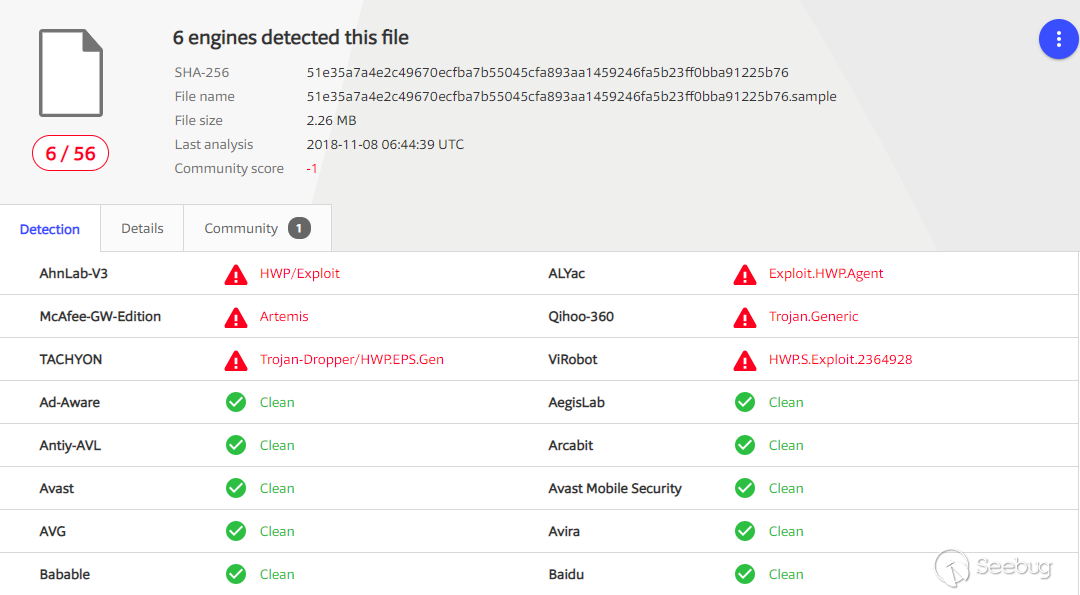Click the alert icon for Exploit.HWP.Agent
The image size is (1080, 595).
(x=745, y=274)
